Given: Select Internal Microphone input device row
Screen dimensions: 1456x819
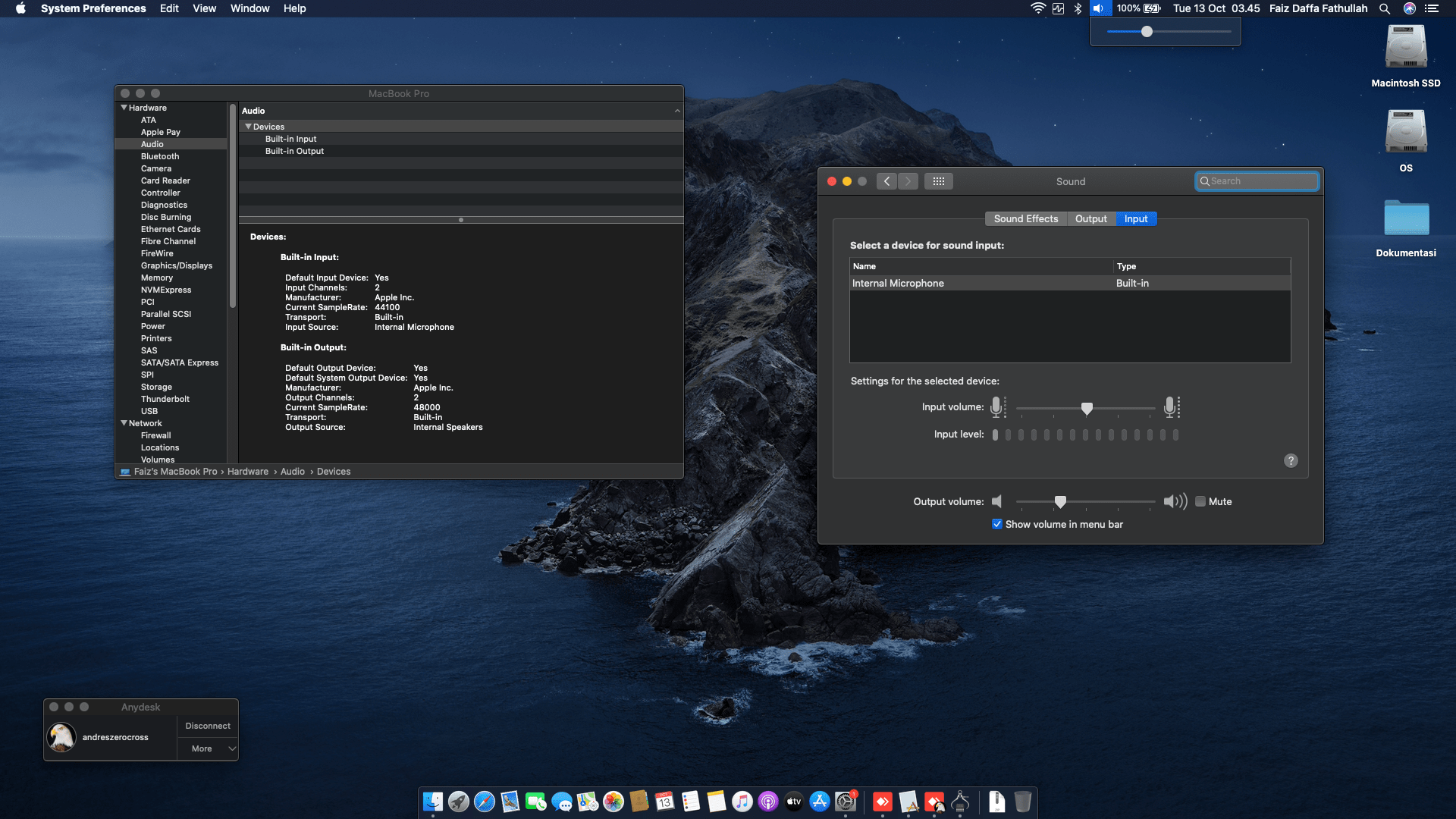Looking at the screenshot, I should pos(1070,283).
